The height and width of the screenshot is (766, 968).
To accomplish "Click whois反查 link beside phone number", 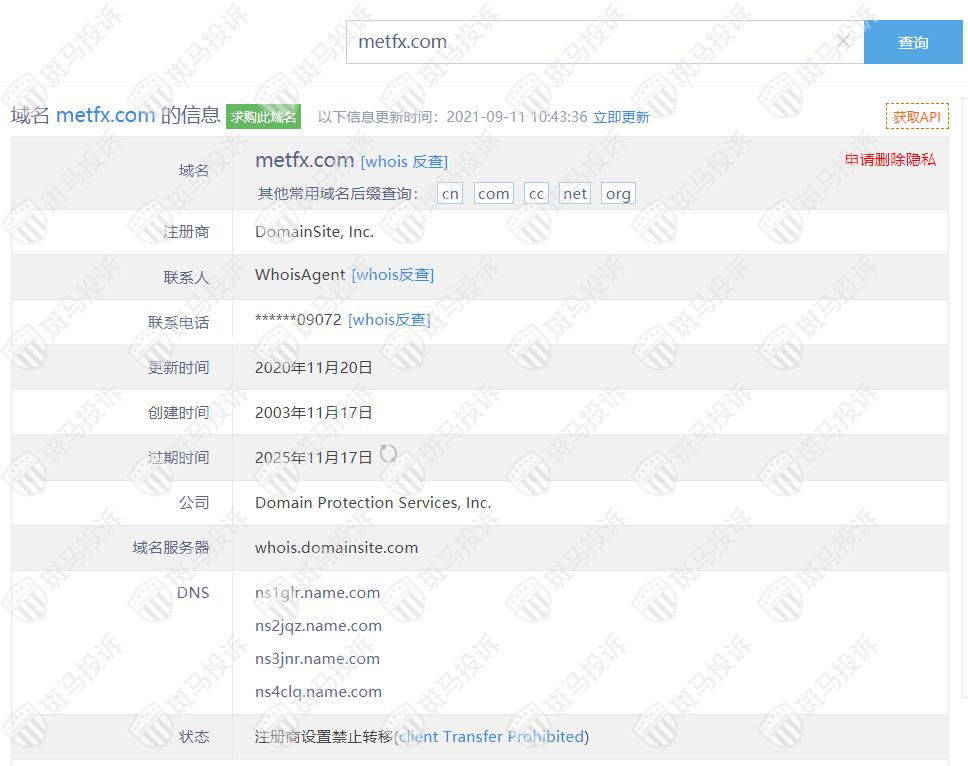I will point(389,320).
